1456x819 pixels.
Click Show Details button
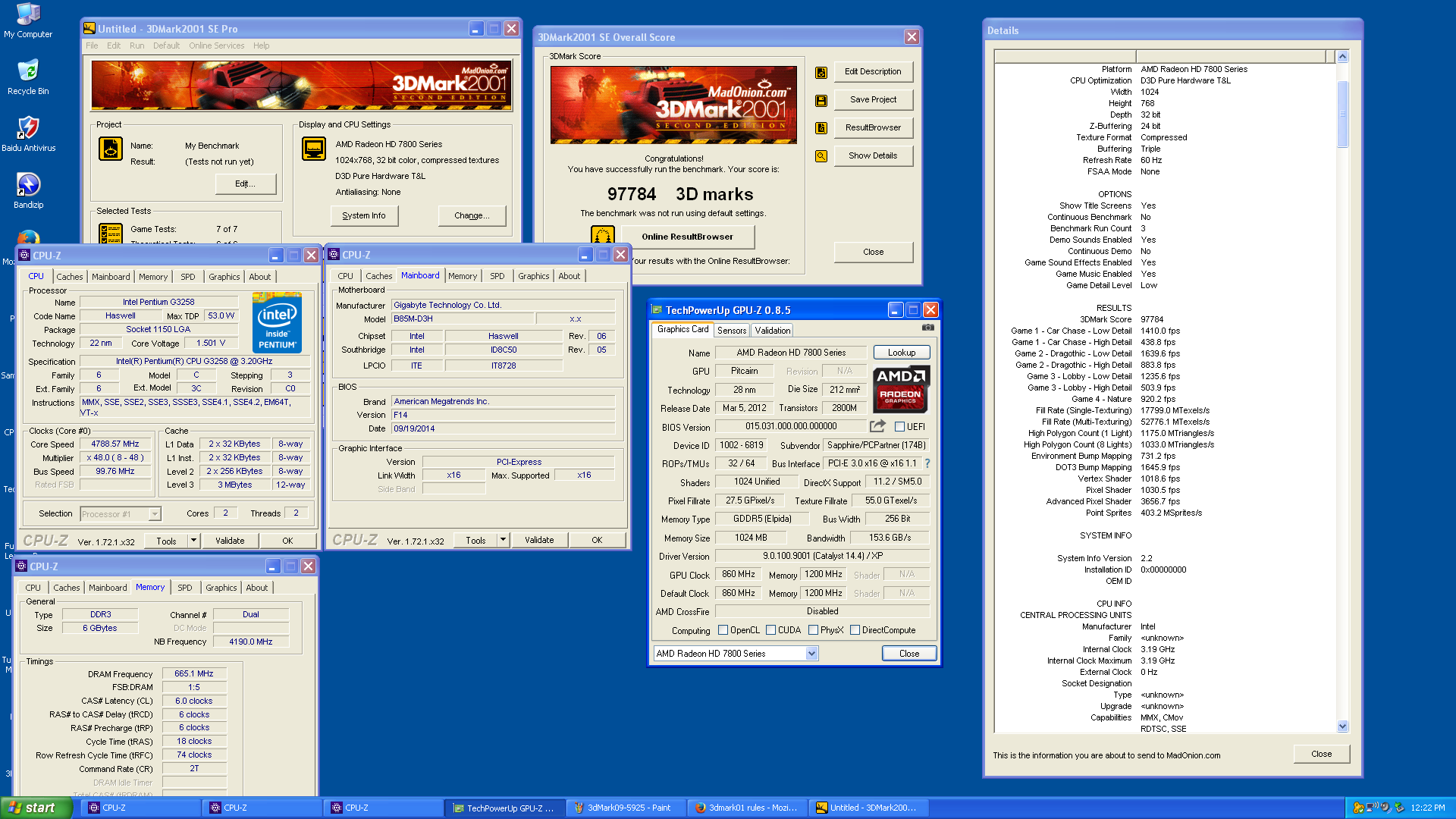pos(873,156)
